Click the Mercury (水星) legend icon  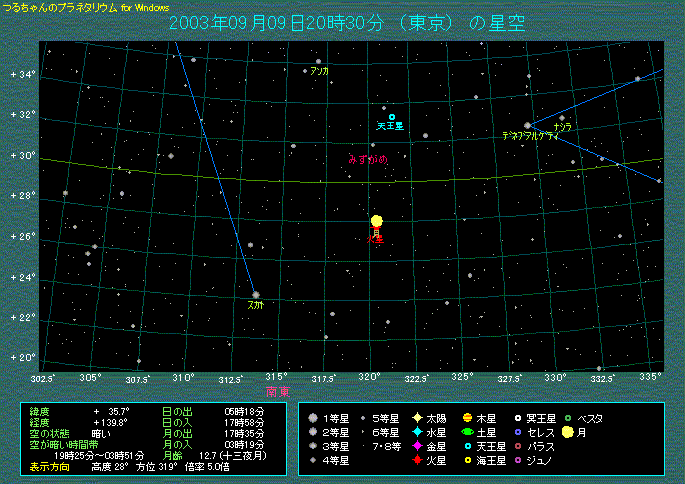(x=416, y=432)
